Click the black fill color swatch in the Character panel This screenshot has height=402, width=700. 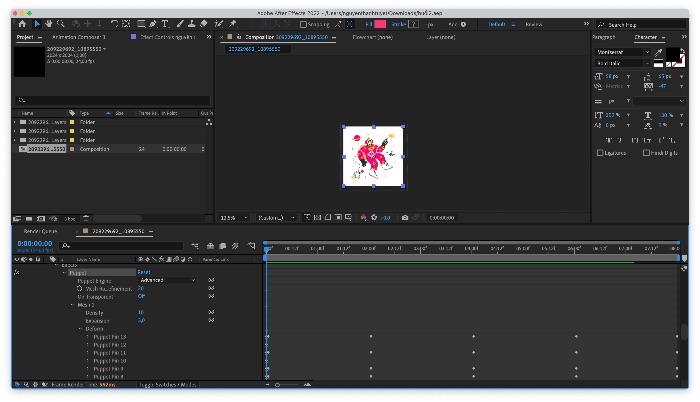coord(672,54)
